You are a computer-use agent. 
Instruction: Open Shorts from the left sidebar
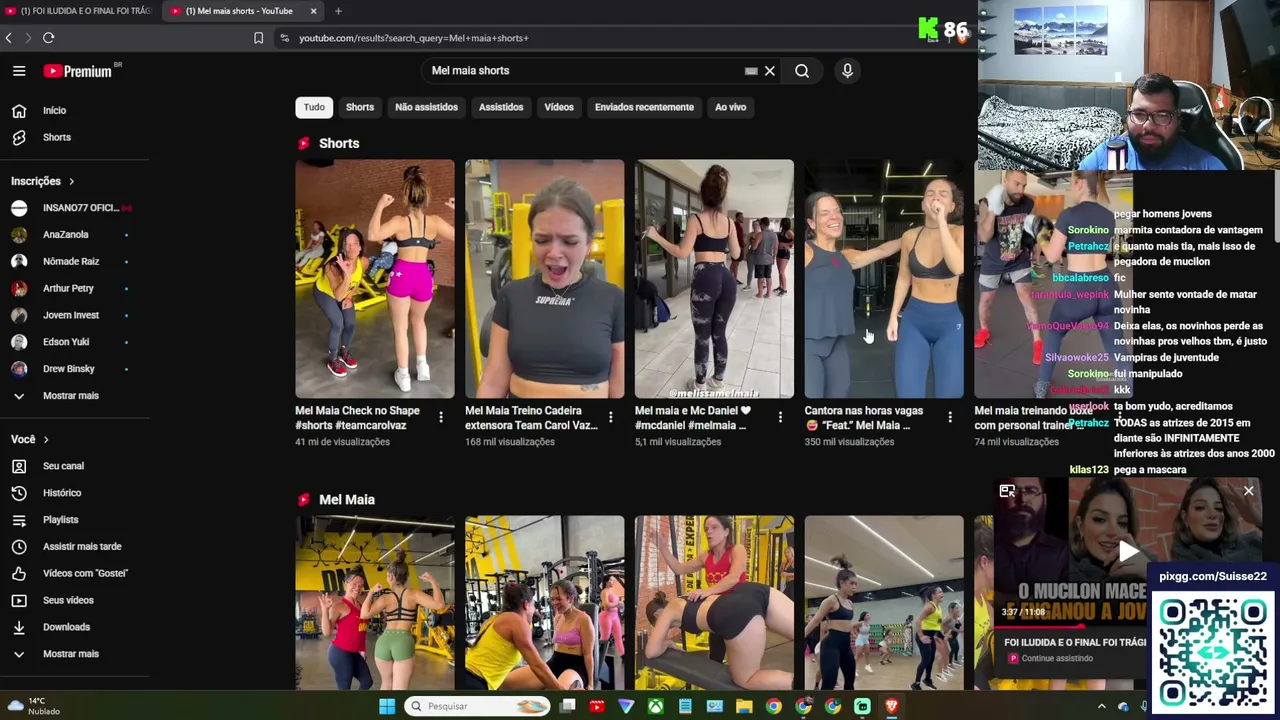pos(56,137)
